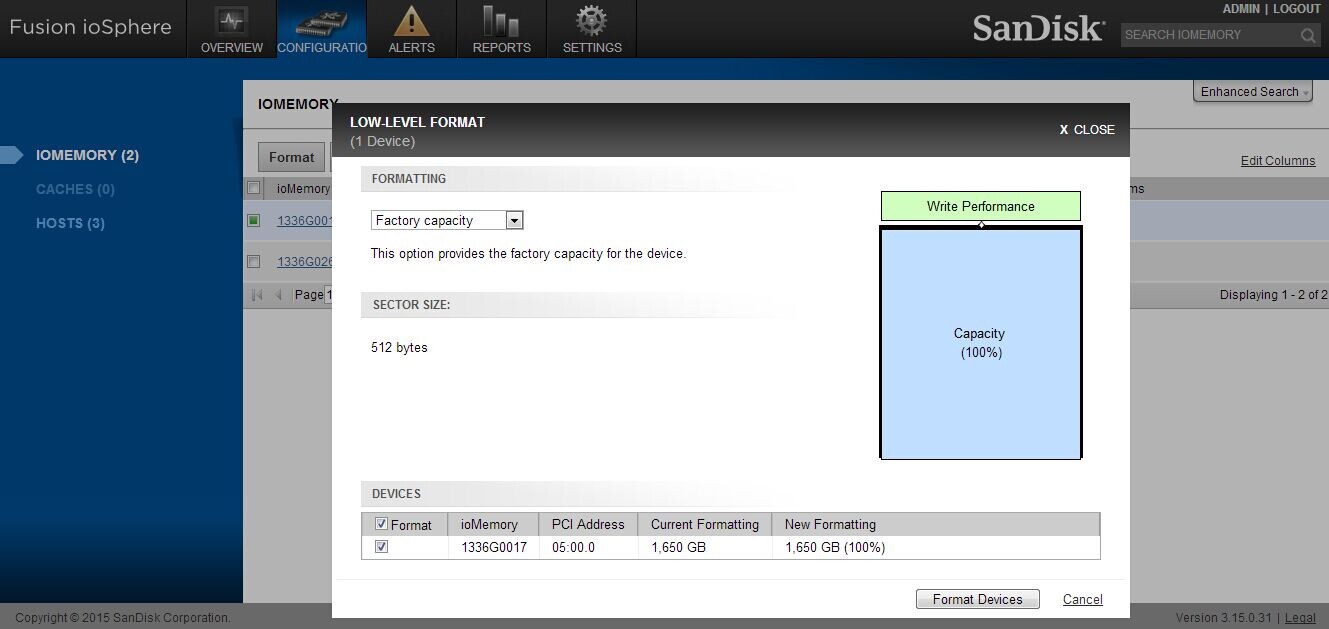
Task: Click the LOGOUT link
Action: 1297,9
